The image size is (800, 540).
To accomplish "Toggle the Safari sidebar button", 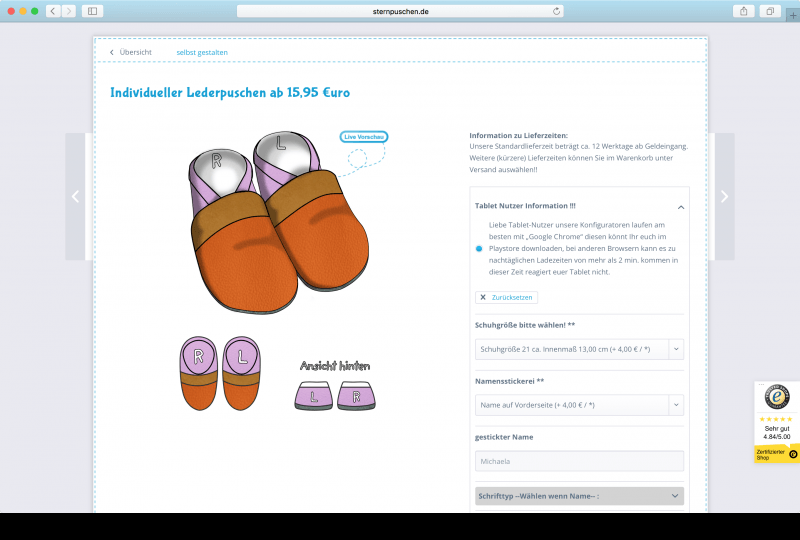I will [x=92, y=11].
